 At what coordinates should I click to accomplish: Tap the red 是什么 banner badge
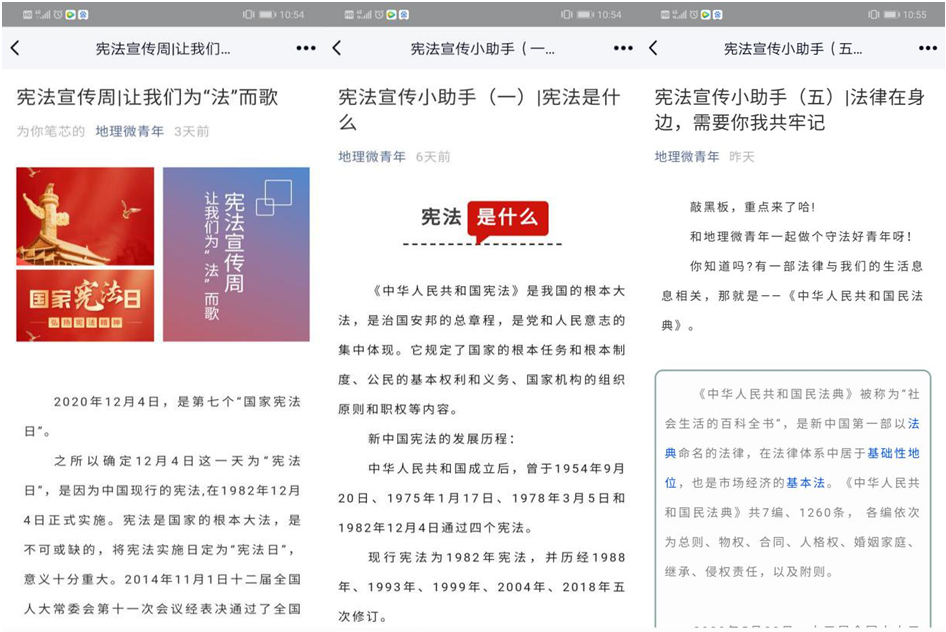tap(507, 218)
